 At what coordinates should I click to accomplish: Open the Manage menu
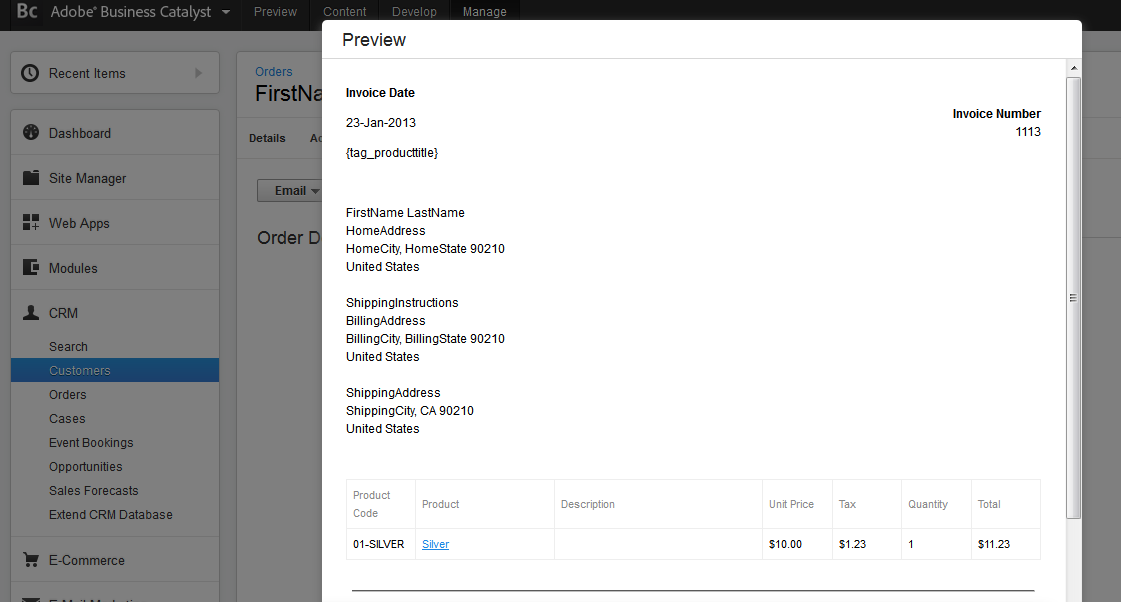tap(484, 11)
